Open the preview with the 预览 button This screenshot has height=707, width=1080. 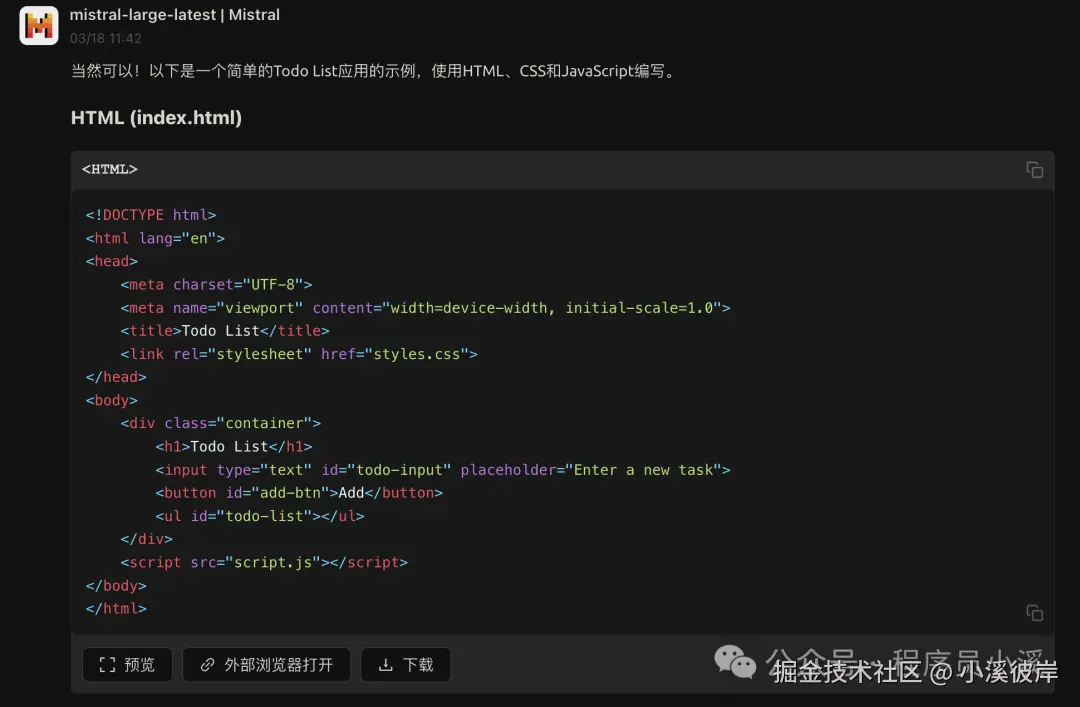coord(127,664)
